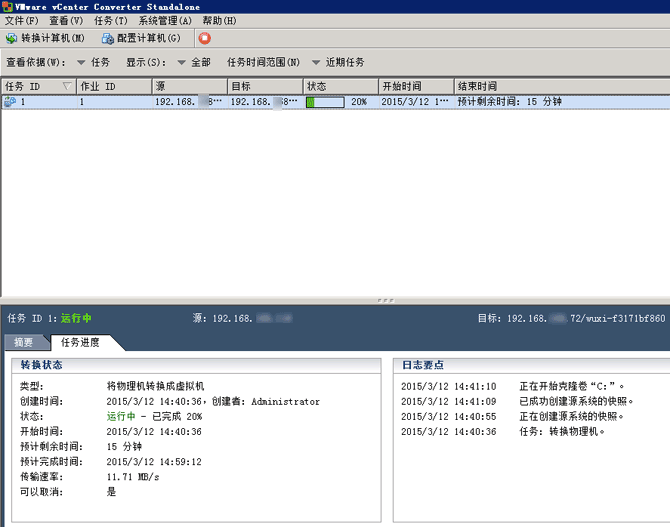Click log entry '已成功创建源系统的快照'
Screen dimensions: 670x527
tap(576, 401)
